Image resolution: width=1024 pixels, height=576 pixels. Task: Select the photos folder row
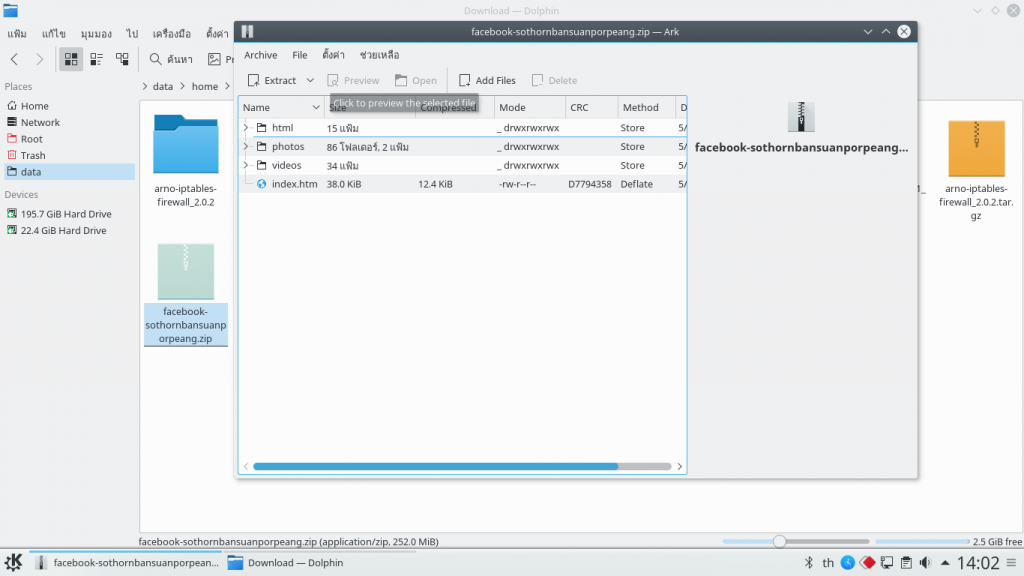[462, 146]
